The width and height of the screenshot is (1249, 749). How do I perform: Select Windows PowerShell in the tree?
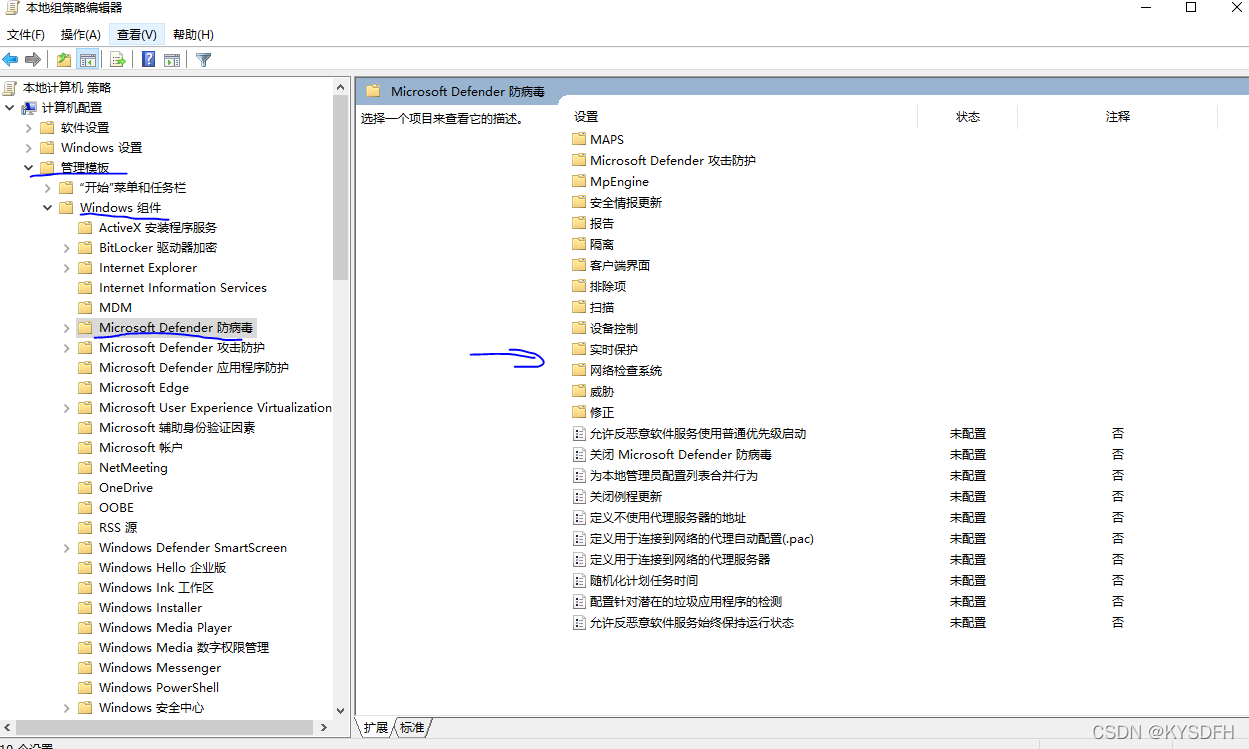[x=159, y=687]
